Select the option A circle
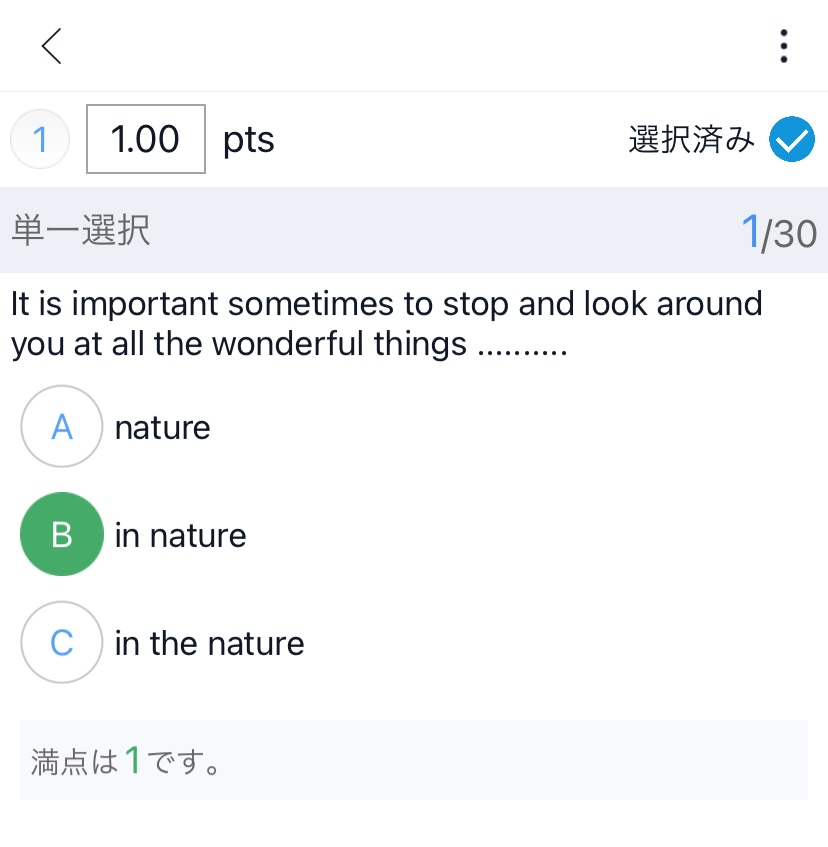The image size is (828, 847). tap(62, 427)
